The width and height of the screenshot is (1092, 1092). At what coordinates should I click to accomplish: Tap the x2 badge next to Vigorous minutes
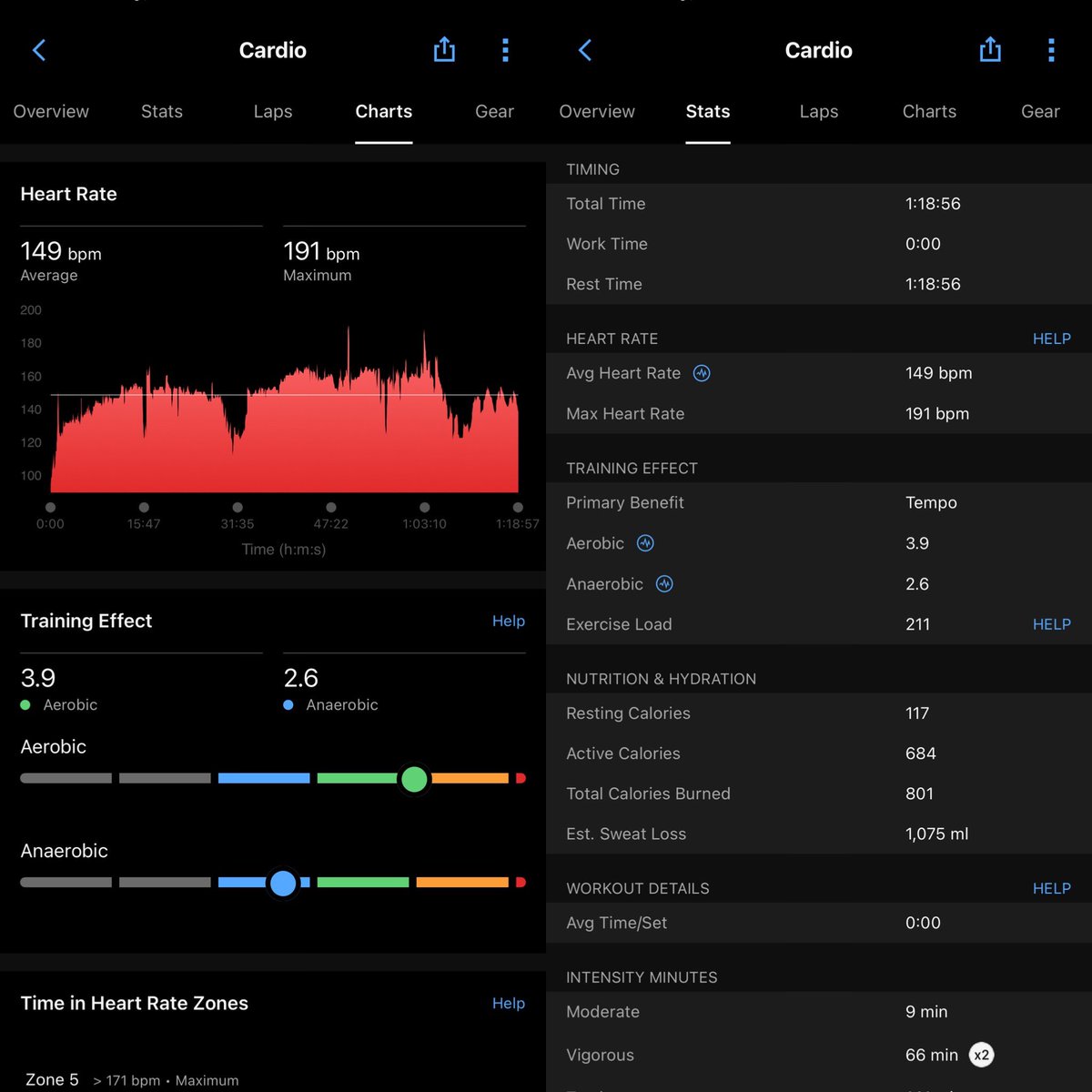(x=981, y=1055)
